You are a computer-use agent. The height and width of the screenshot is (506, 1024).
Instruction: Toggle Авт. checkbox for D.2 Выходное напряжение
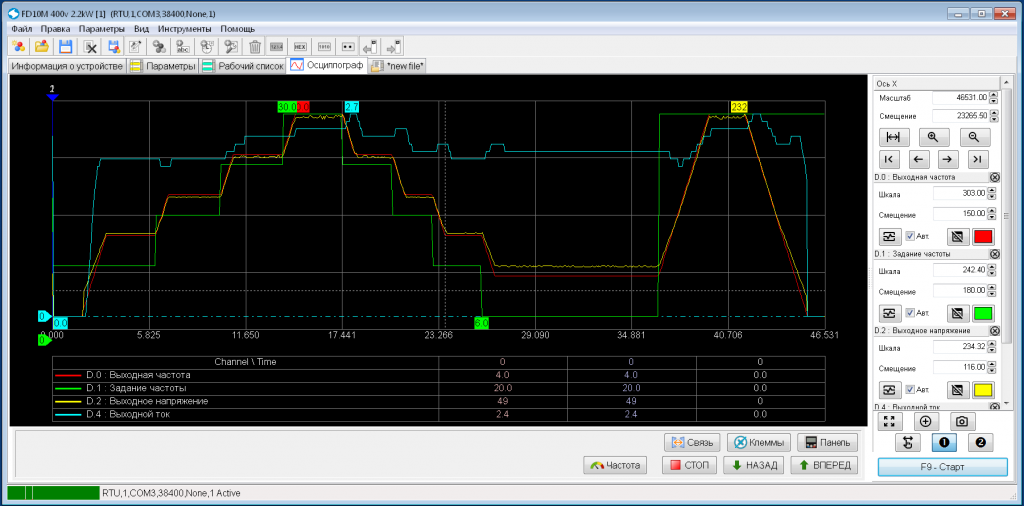click(x=910, y=390)
